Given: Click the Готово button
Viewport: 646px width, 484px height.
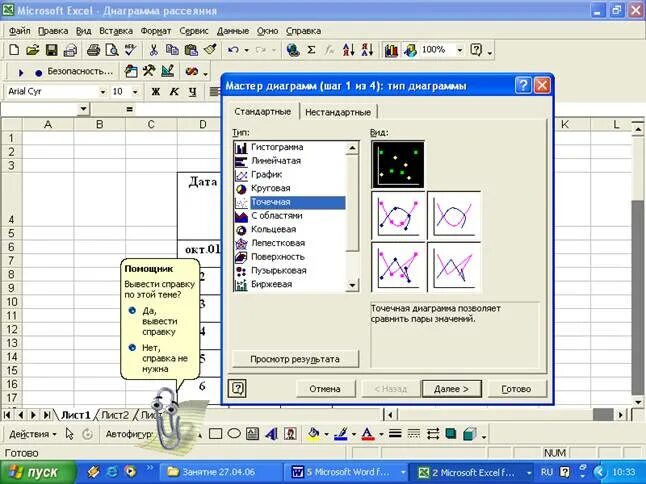Looking at the screenshot, I should point(516,389).
